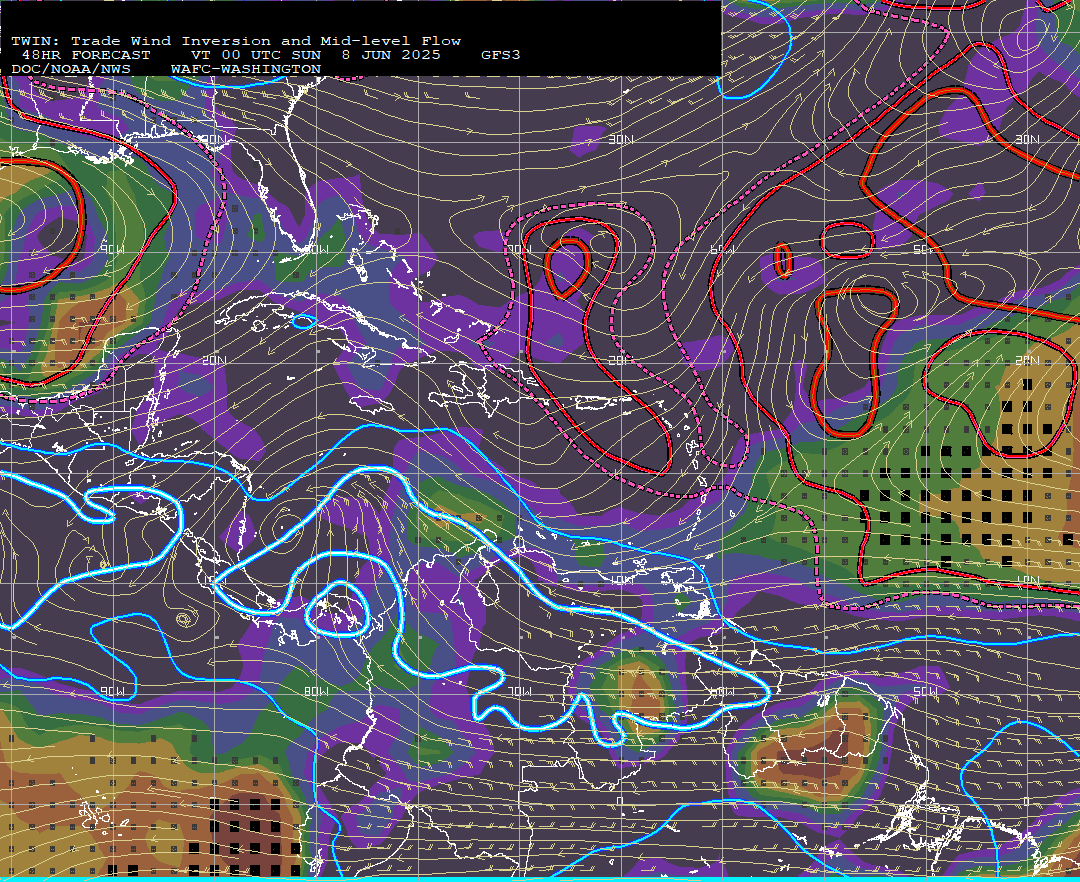This screenshot has height=882, width=1080.
Task: Click the '20N' label over the Yucatan
Action: click(214, 359)
